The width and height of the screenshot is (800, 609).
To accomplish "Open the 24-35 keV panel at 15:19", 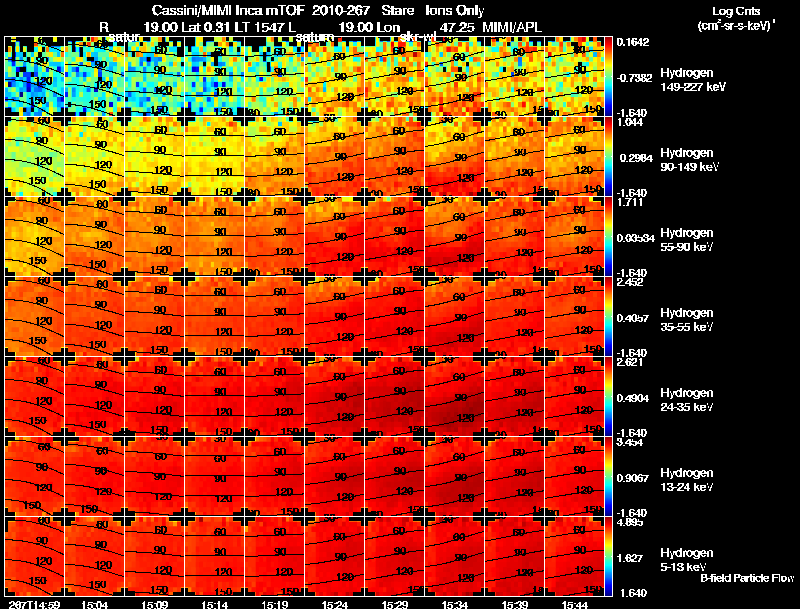I will pos(274,397).
